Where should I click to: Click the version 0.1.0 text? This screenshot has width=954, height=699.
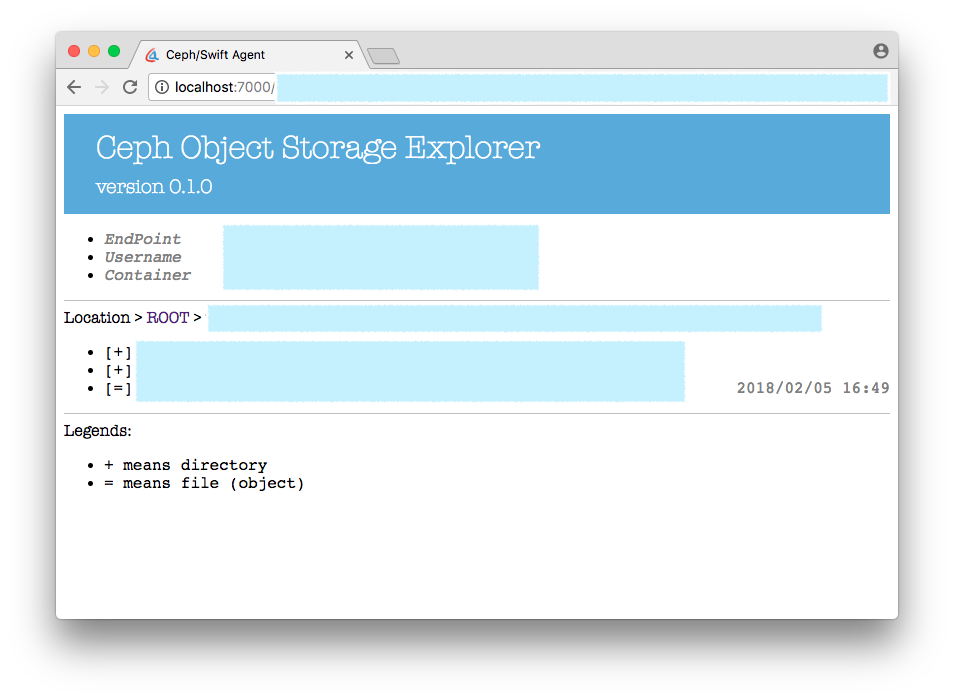(154, 186)
